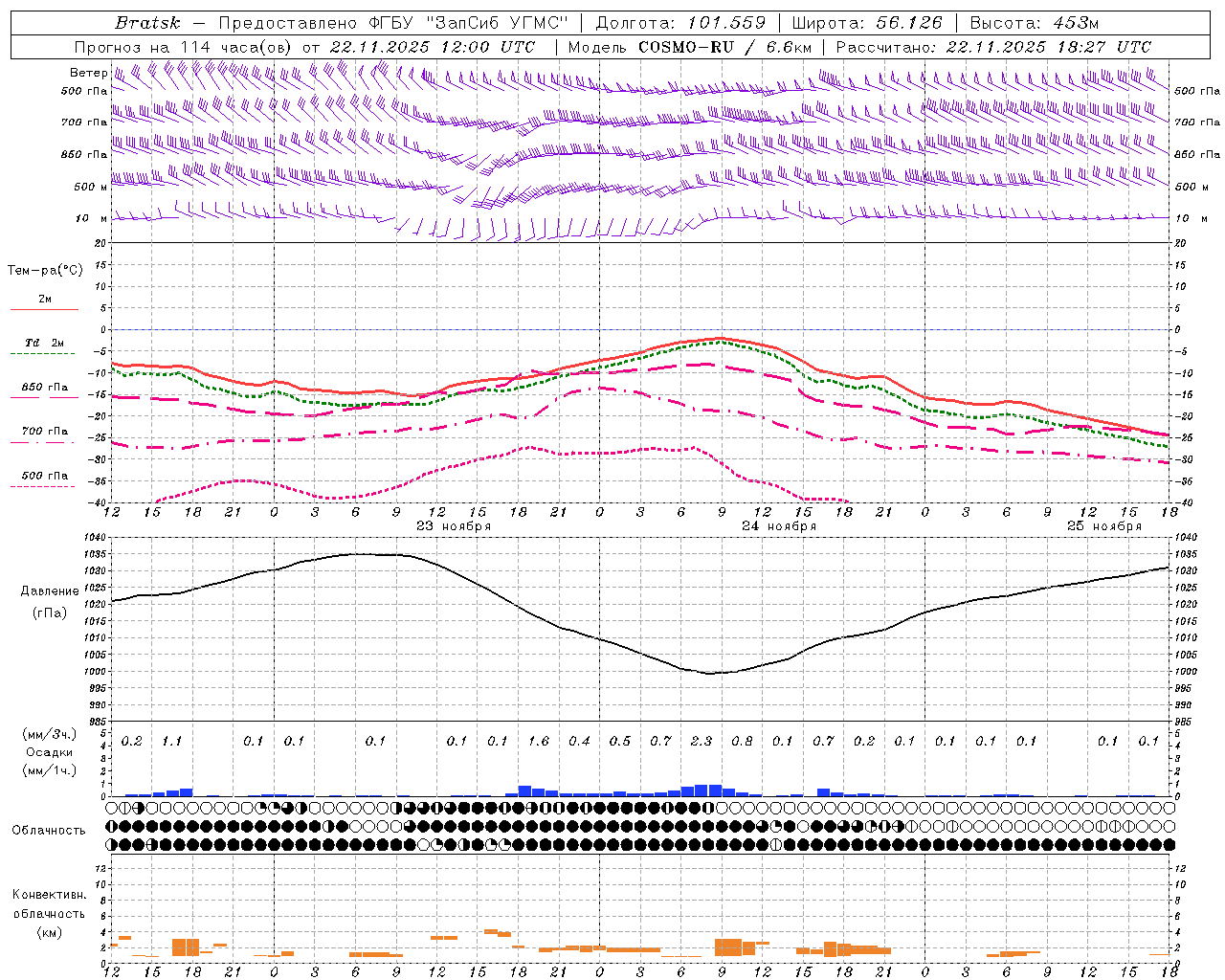The width and height of the screenshot is (1225, 980).
Task: Click the 1.1 precipitation value
Action: 171,741
